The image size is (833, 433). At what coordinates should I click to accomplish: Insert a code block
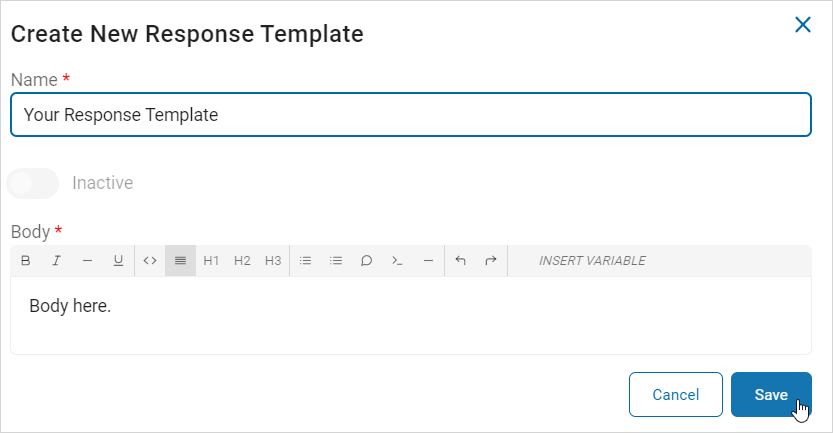tap(397, 261)
